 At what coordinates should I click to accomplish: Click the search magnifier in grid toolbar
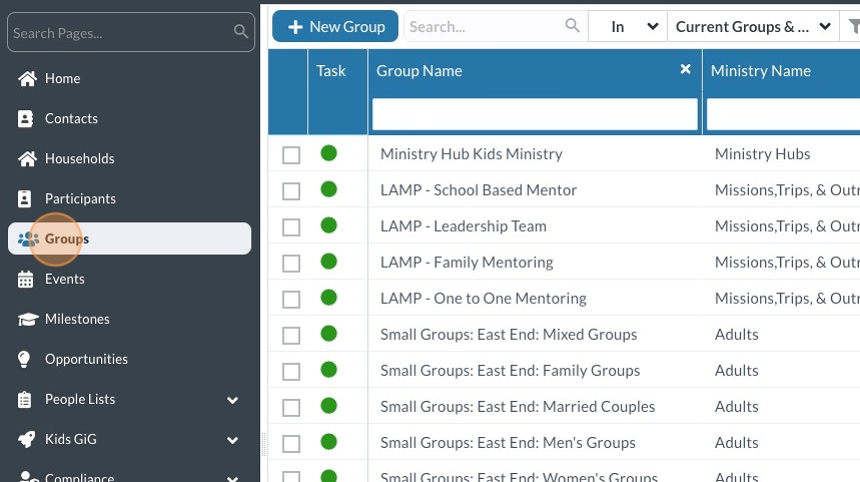tap(572, 26)
